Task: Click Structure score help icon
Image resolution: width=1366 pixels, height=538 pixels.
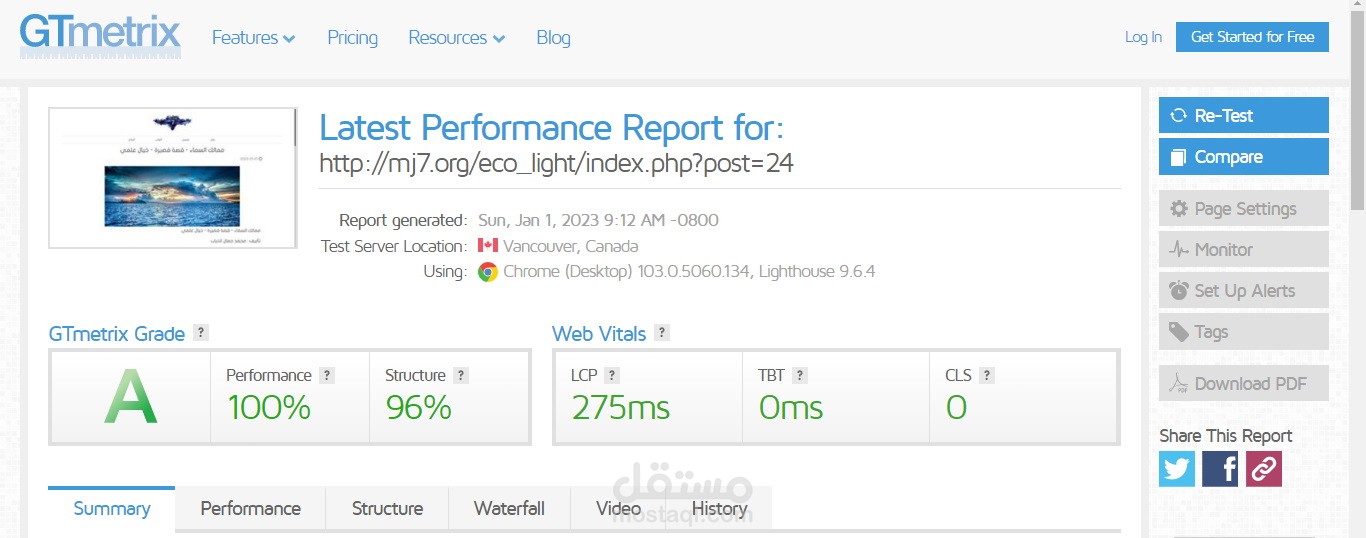Action: coord(461,375)
